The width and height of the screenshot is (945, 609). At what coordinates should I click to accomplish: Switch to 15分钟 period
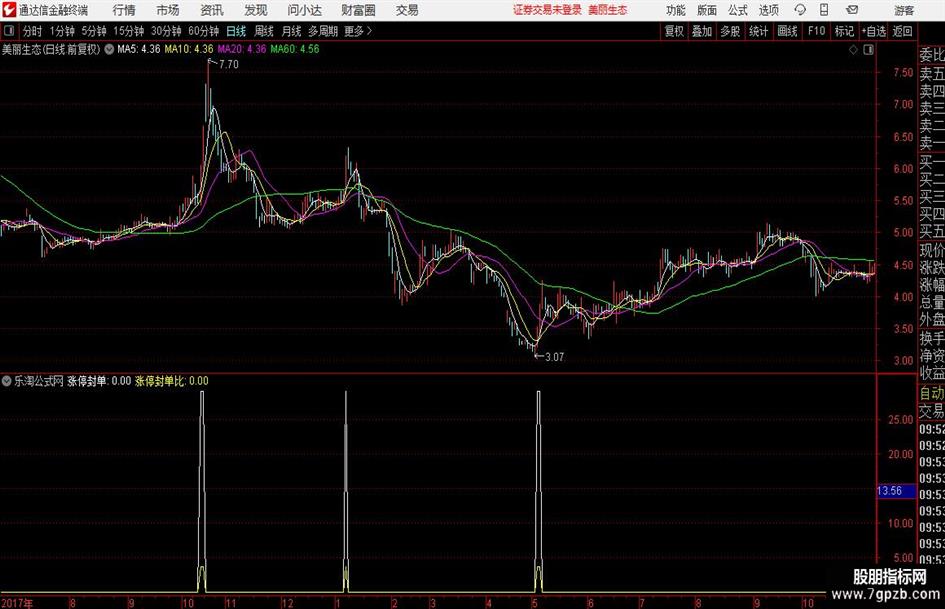[x=129, y=31]
